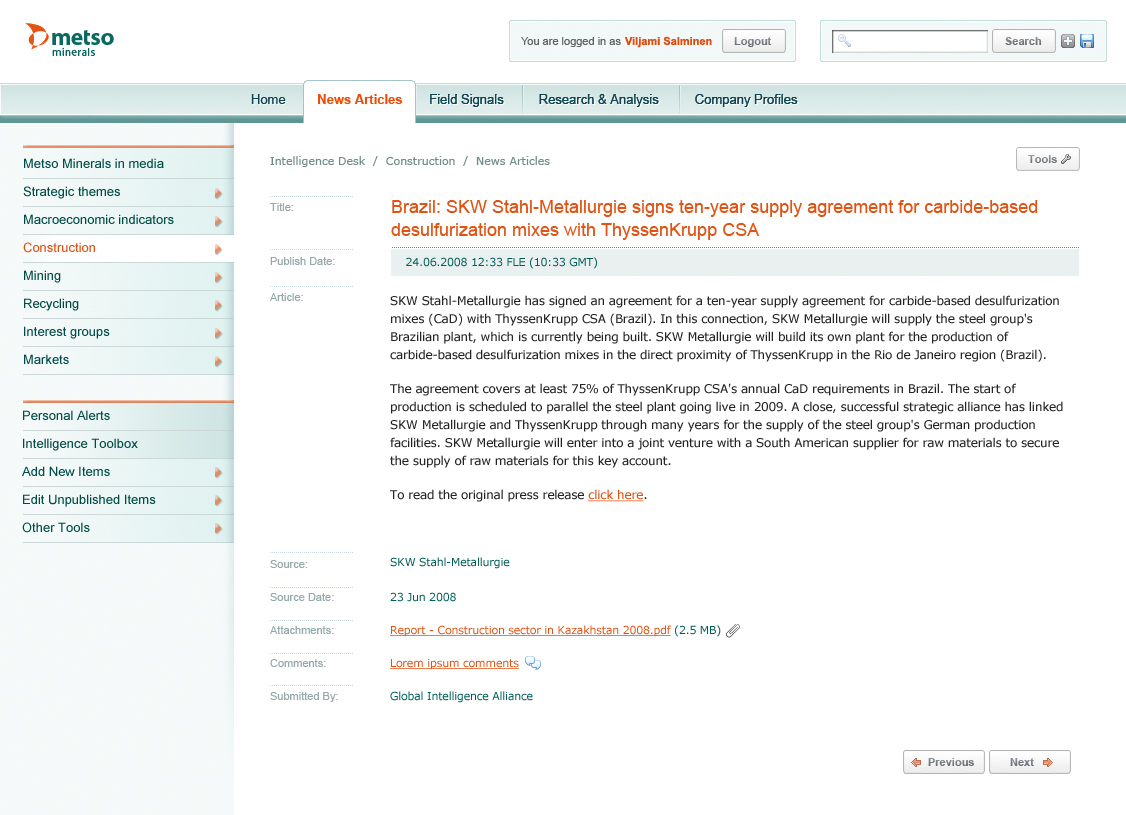Click the file size '(2.5 MB)'

tap(697, 630)
